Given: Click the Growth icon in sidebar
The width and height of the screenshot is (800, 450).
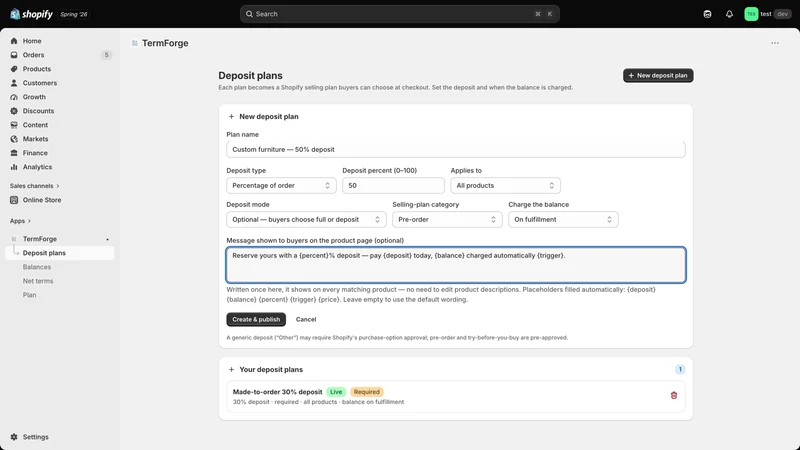Looking at the screenshot, I should 14,97.
